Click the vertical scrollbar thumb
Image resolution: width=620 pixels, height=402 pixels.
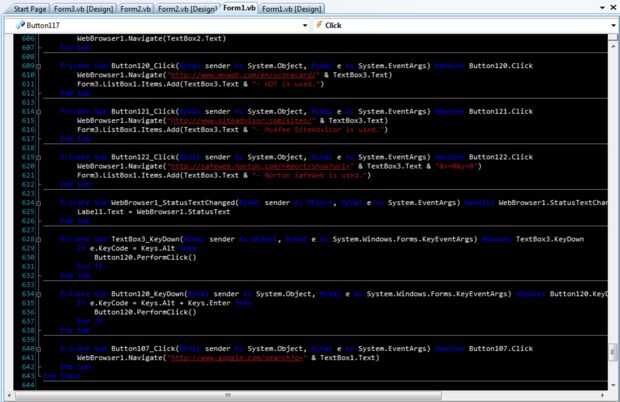(x=613, y=352)
